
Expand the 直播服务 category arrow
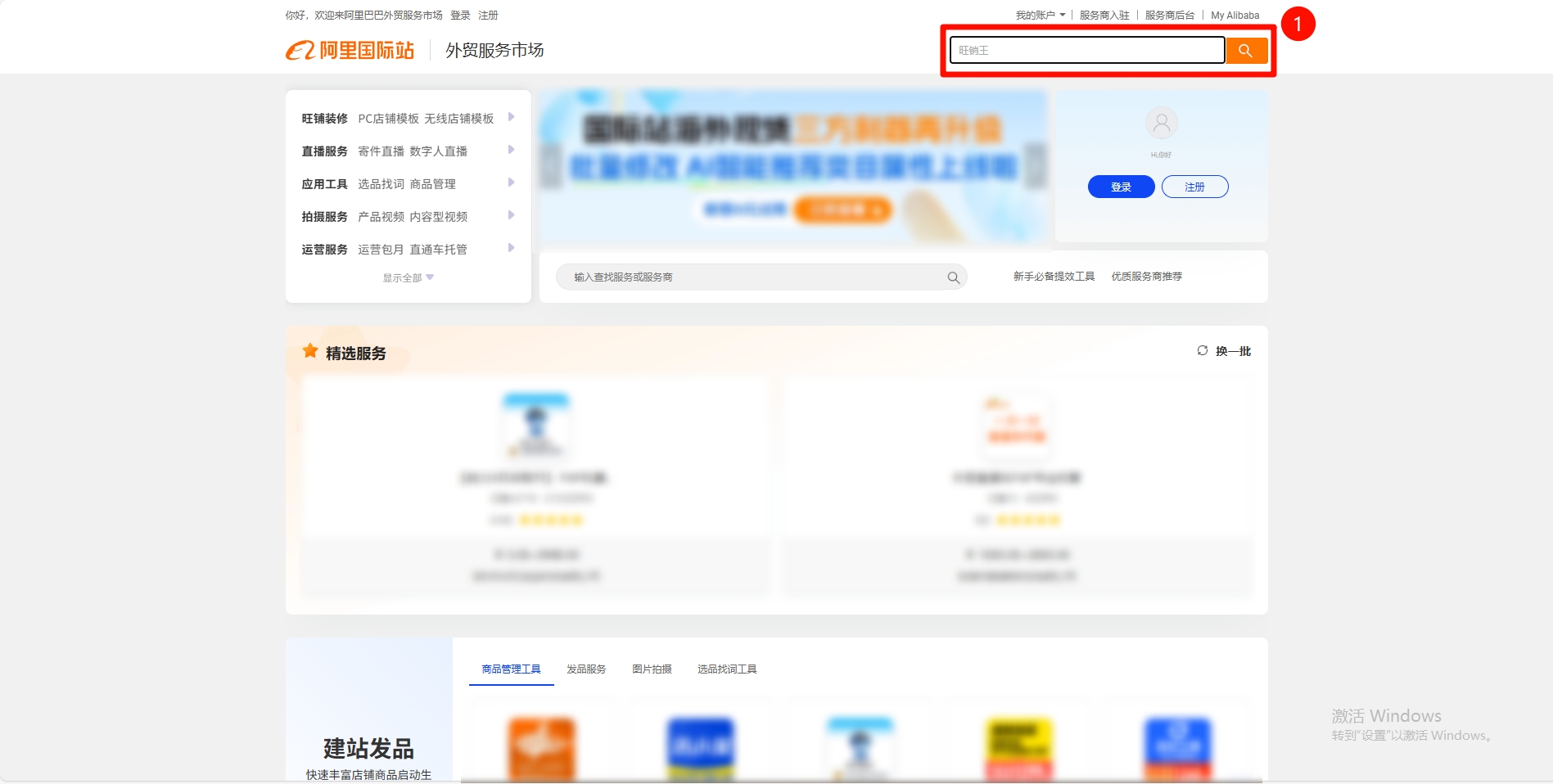pyautogui.click(x=511, y=151)
